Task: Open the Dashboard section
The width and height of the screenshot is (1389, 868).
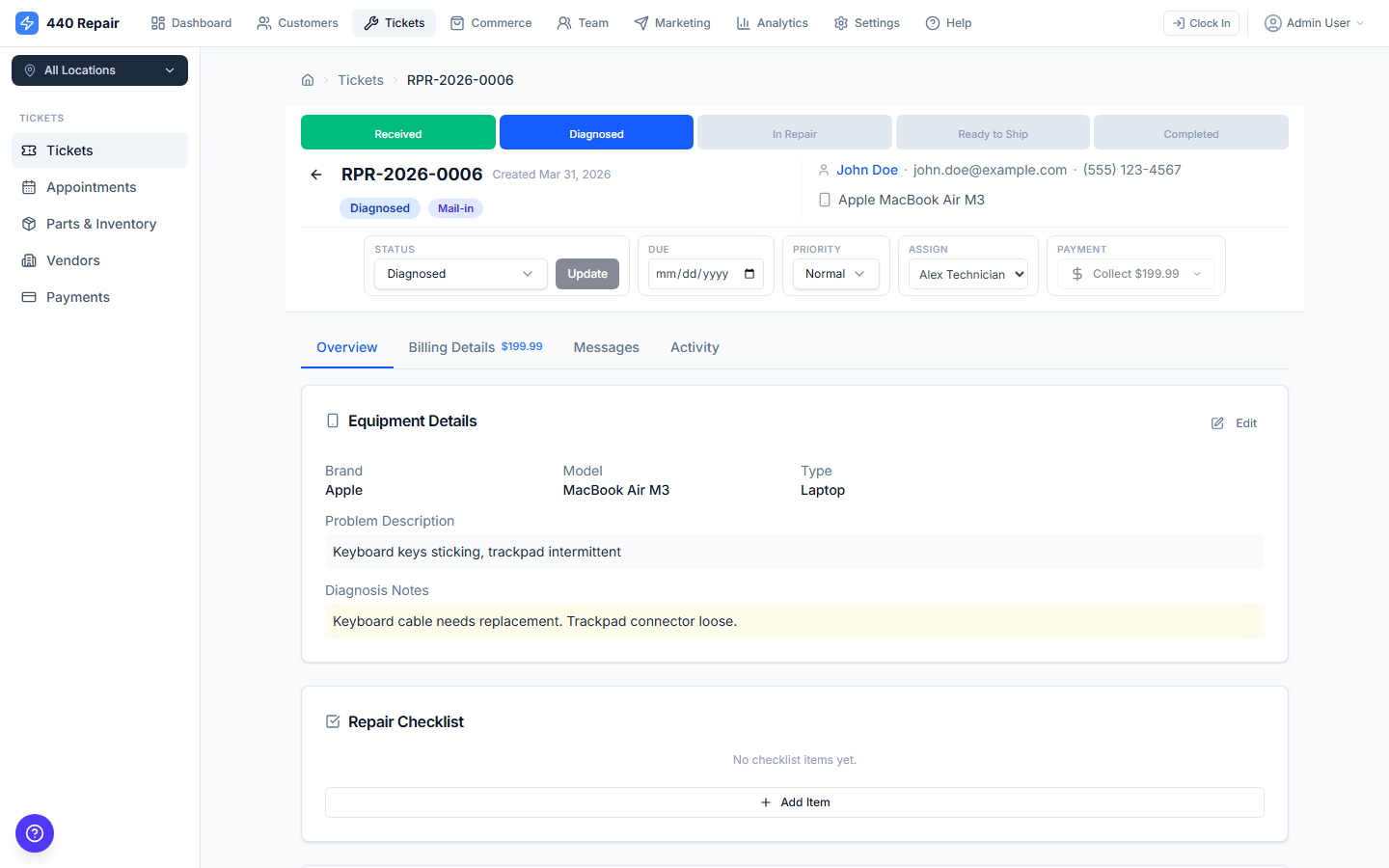Action: coord(190,22)
